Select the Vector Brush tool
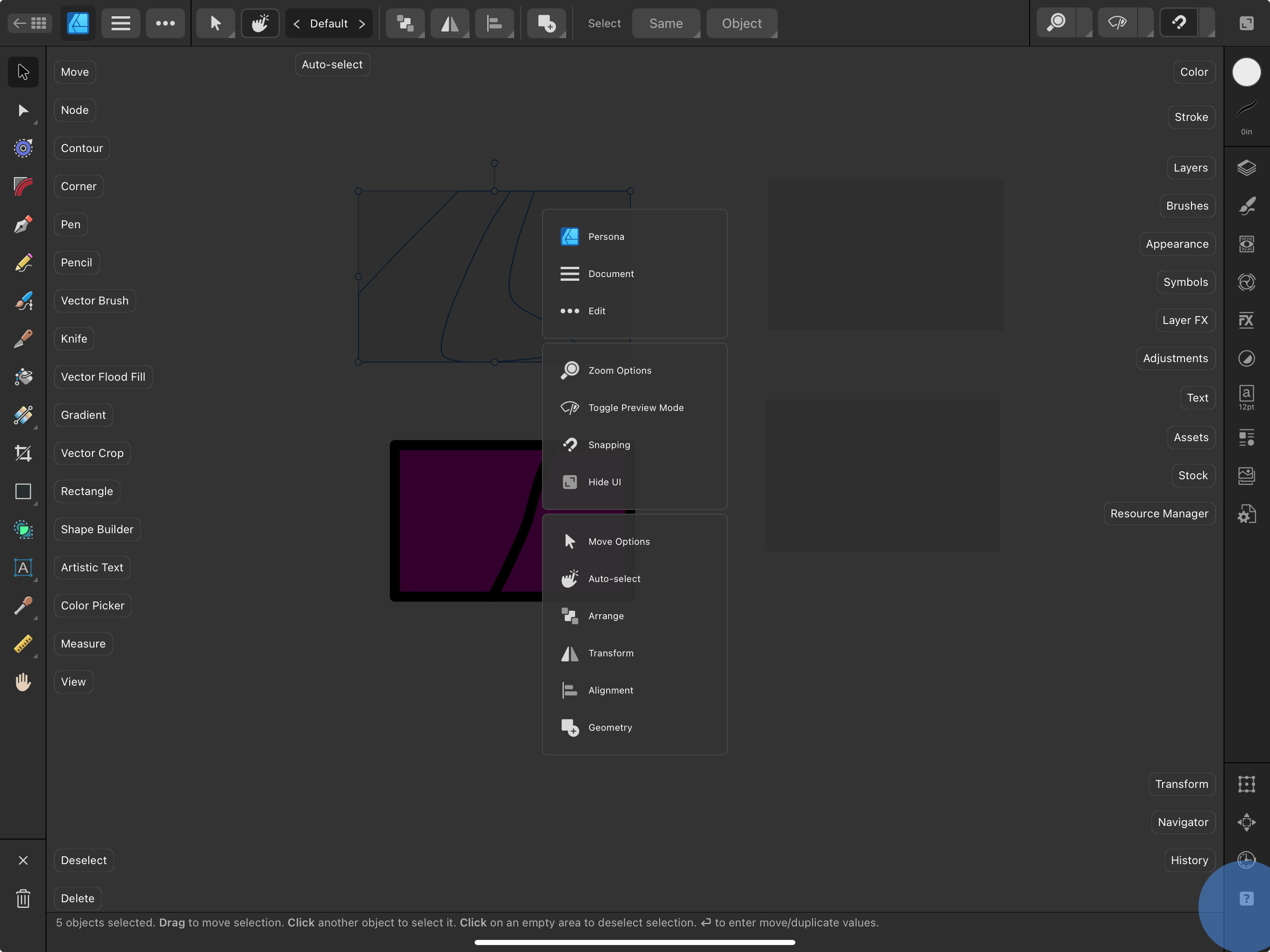This screenshot has height=952, width=1270. (23, 301)
